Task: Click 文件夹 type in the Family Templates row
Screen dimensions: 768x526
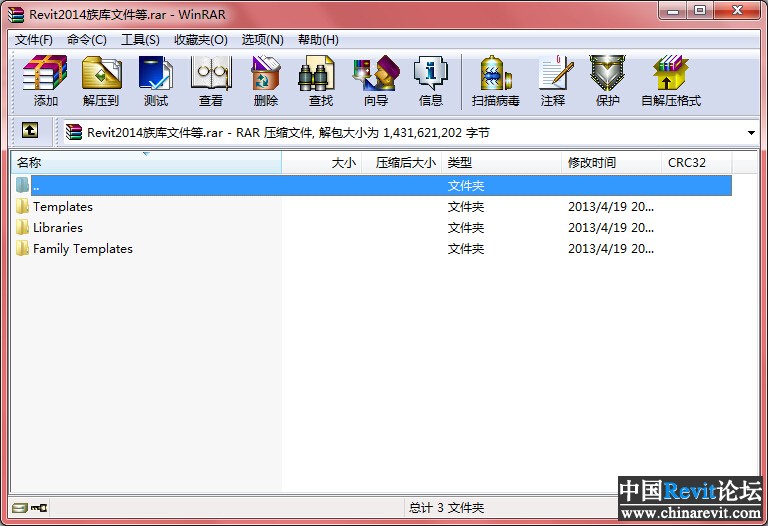Action: pos(466,249)
